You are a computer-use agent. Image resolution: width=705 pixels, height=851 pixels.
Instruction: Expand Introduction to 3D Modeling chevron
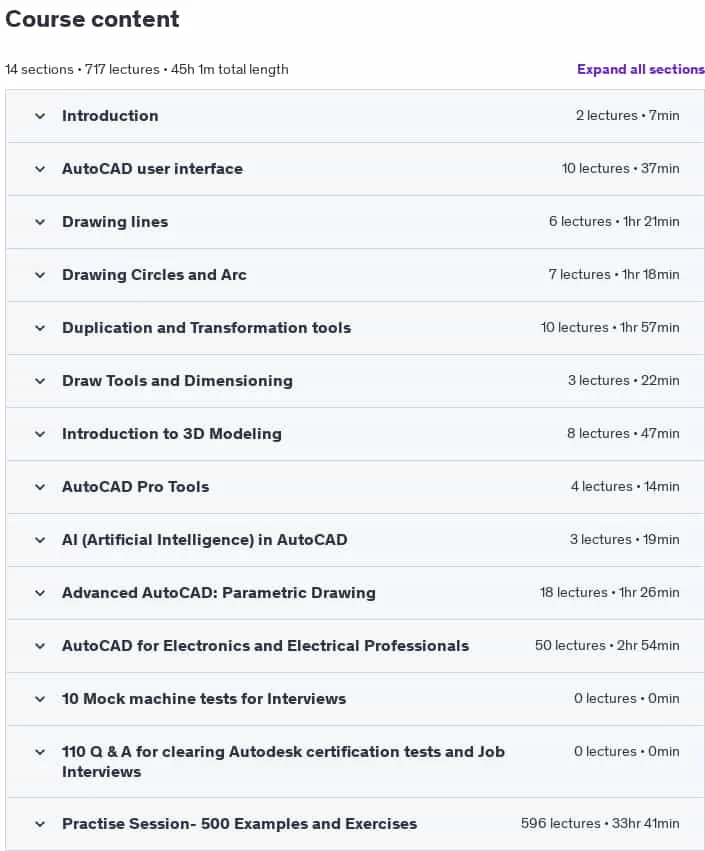40,434
